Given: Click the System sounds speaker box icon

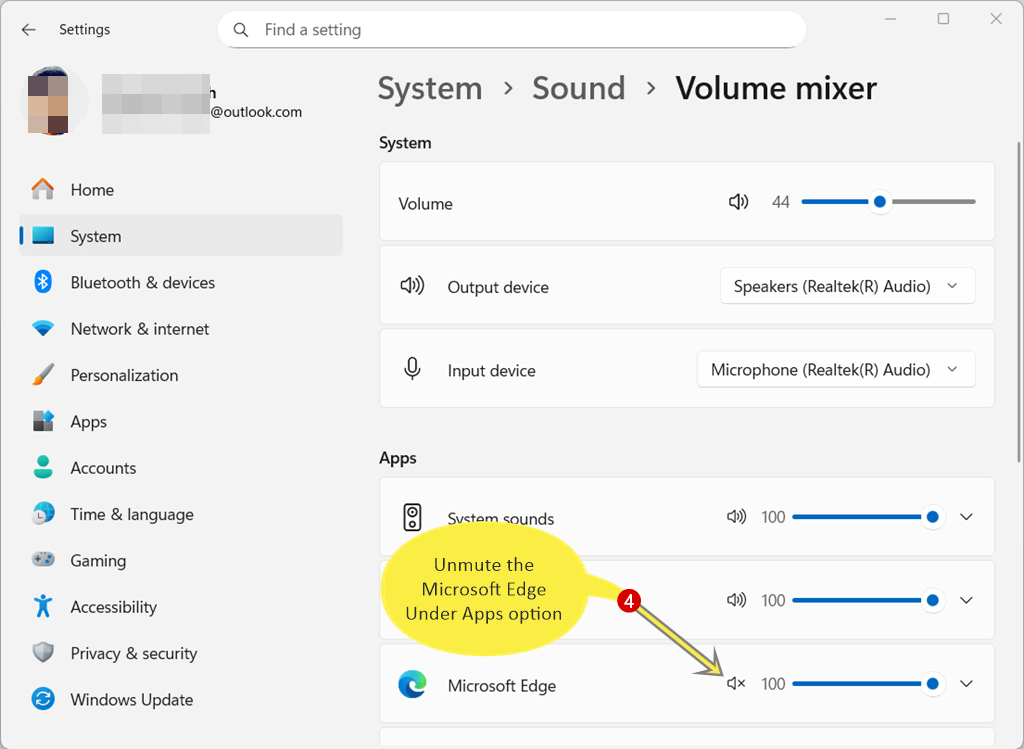Looking at the screenshot, I should [412, 517].
